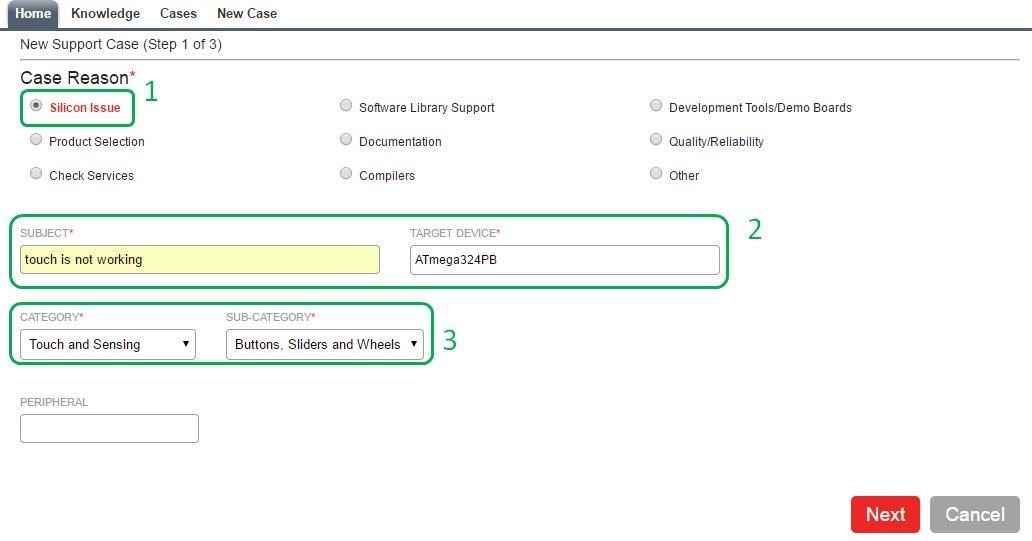The width and height of the screenshot is (1032, 541).
Task: Choose Quality/Reliability as case reason
Action: click(656, 140)
